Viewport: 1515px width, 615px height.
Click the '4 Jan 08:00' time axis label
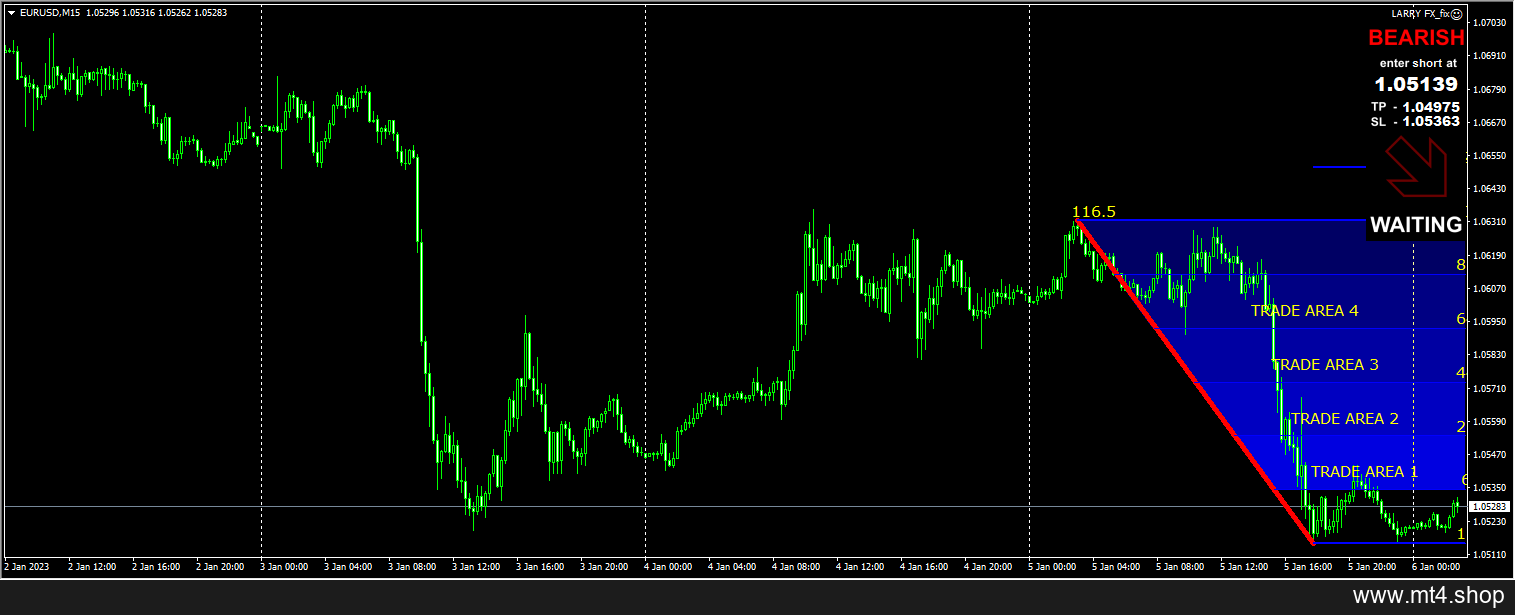point(797,567)
